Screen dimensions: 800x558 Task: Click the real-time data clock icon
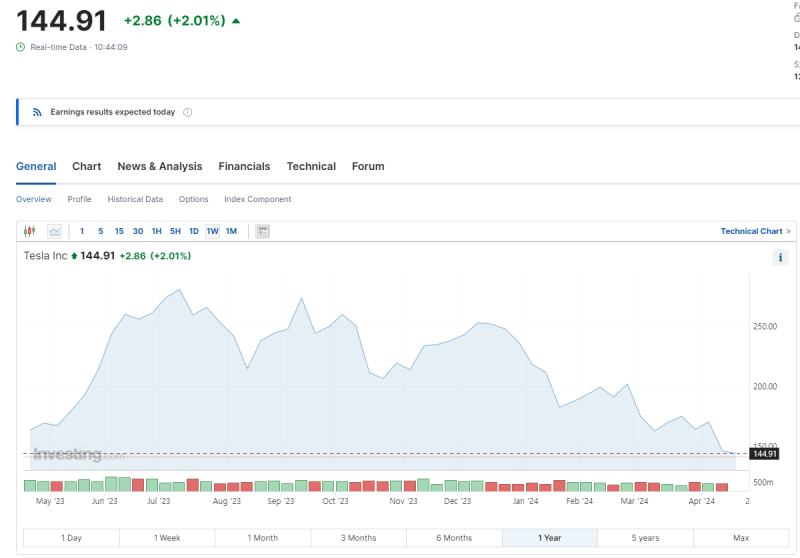pyautogui.click(x=20, y=47)
